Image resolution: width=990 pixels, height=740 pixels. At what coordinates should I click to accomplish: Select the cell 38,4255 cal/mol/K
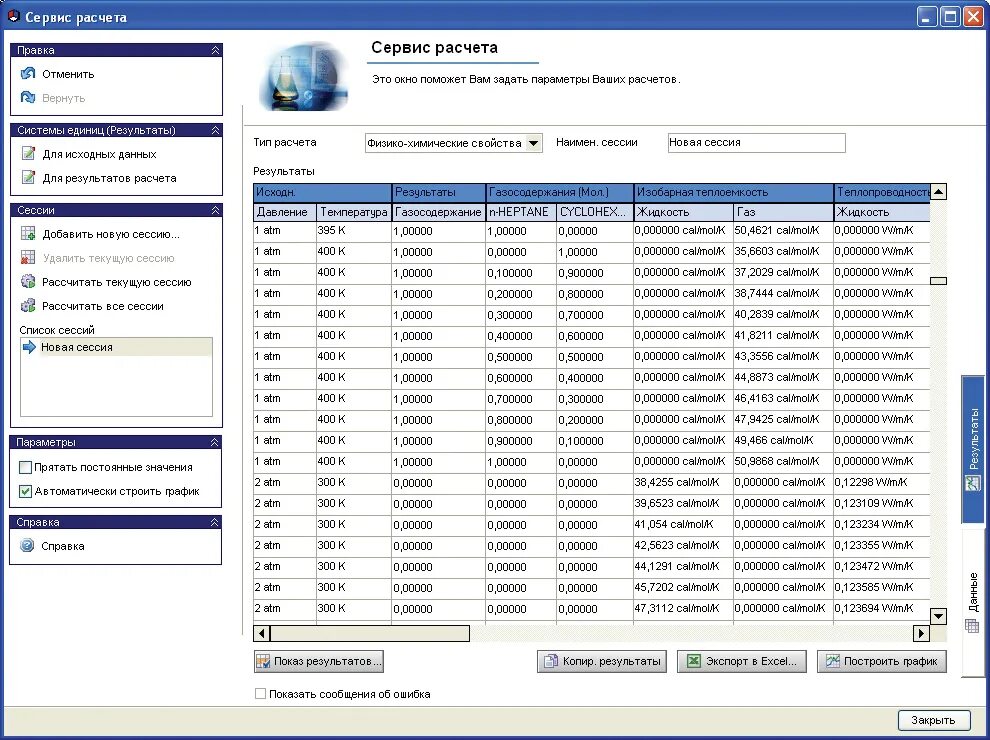683,482
